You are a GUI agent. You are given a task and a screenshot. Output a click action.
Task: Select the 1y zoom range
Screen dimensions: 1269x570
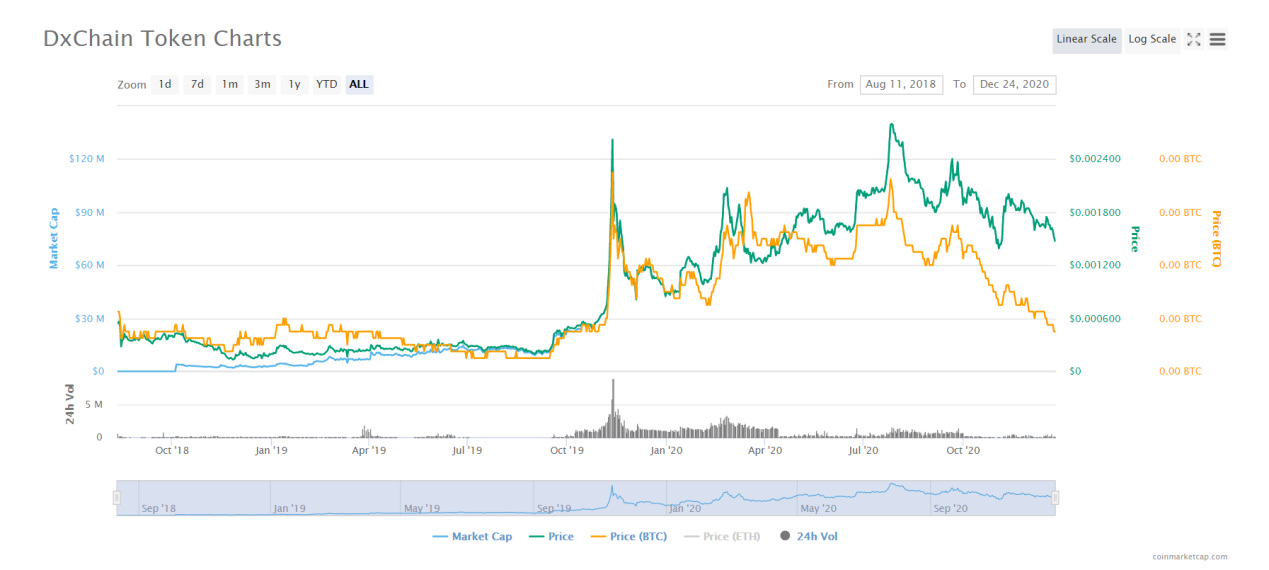[x=294, y=85]
